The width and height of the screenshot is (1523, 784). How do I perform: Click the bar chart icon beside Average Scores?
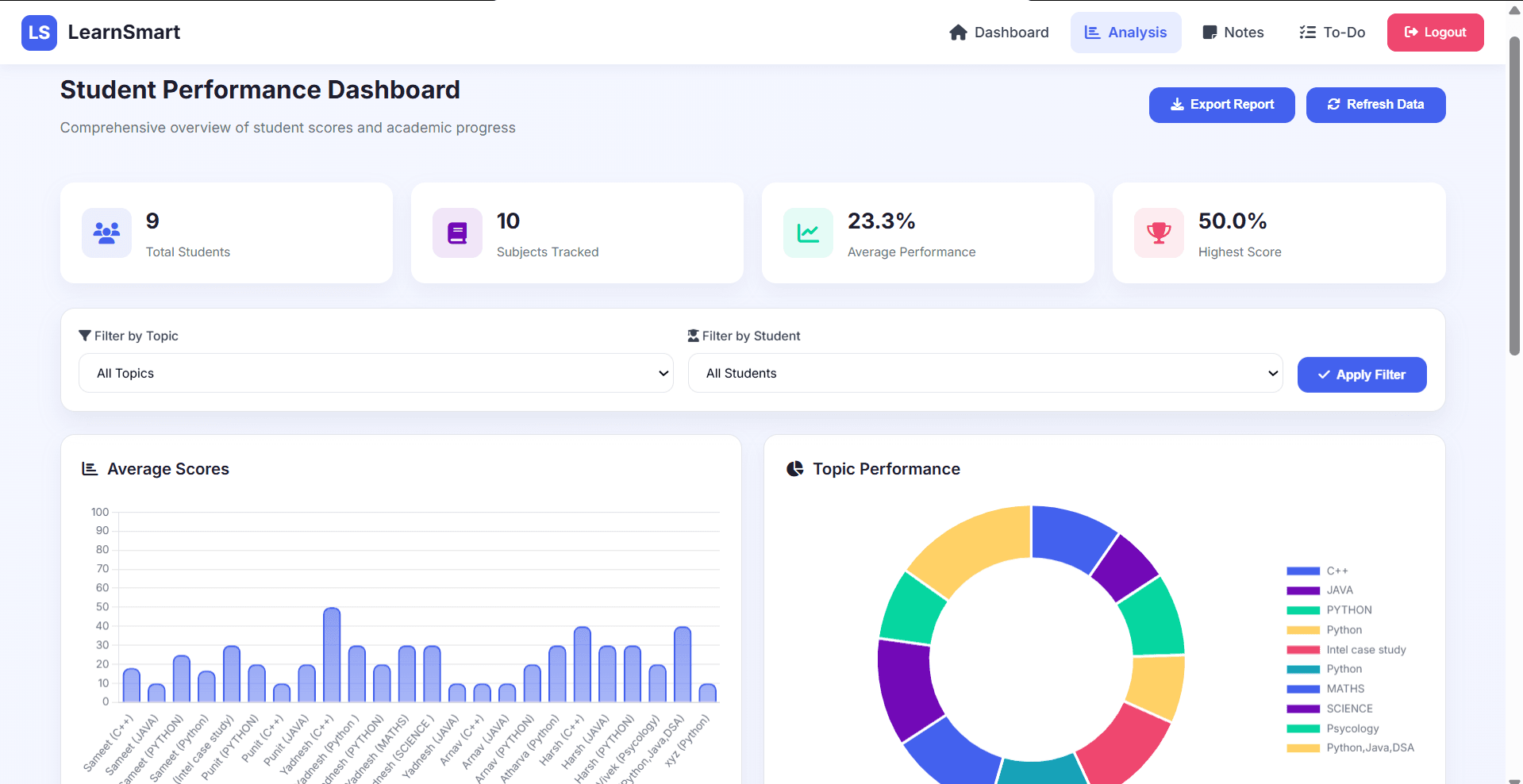(x=90, y=469)
